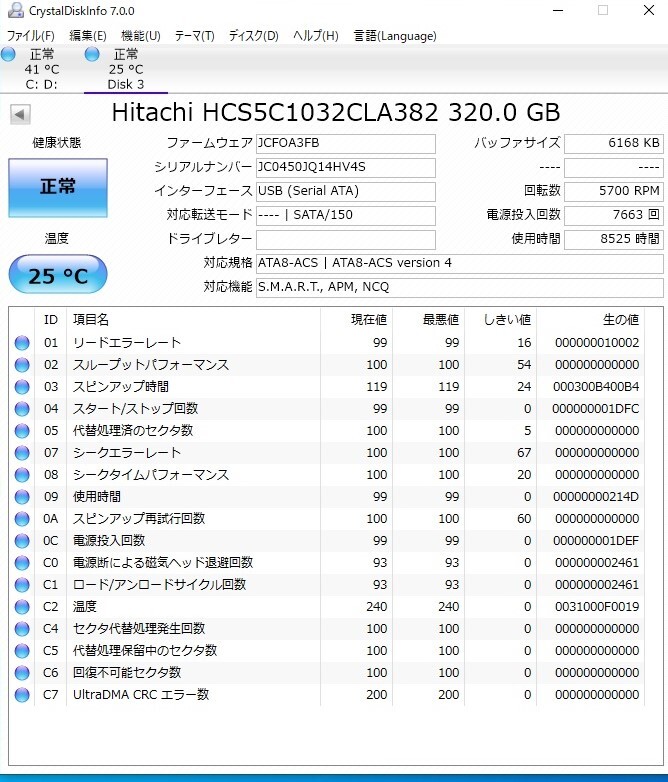Click the disk title Hitachi HCS5C1032CLA382 320.0 GB

click(336, 112)
